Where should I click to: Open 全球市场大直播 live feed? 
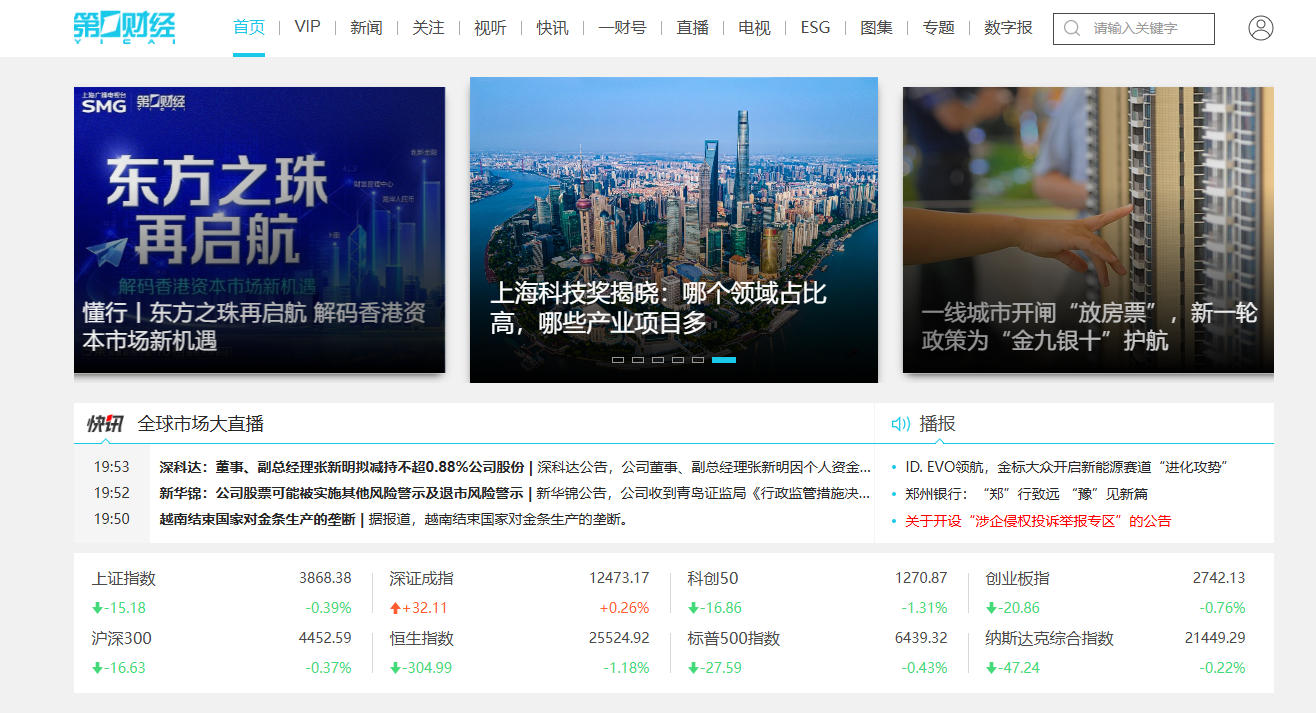(x=201, y=424)
